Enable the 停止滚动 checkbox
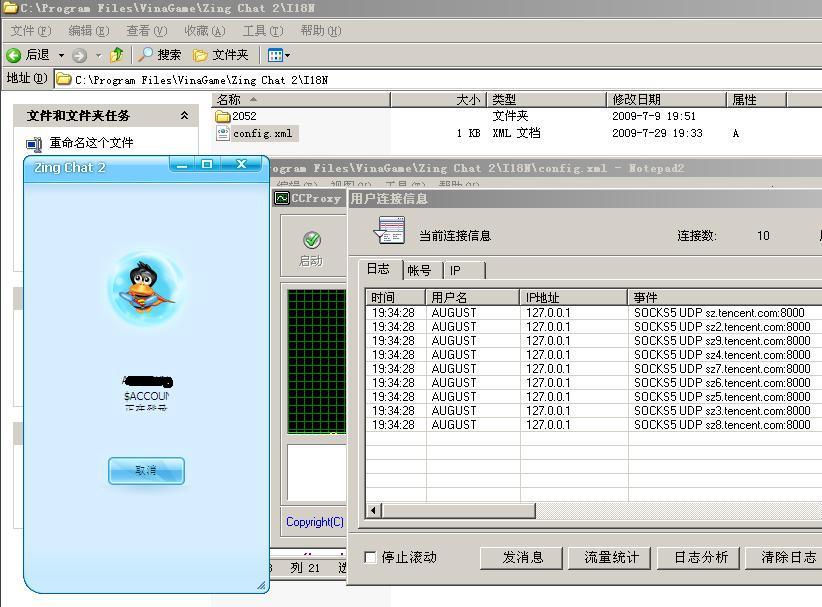822x607 pixels. pos(371,557)
